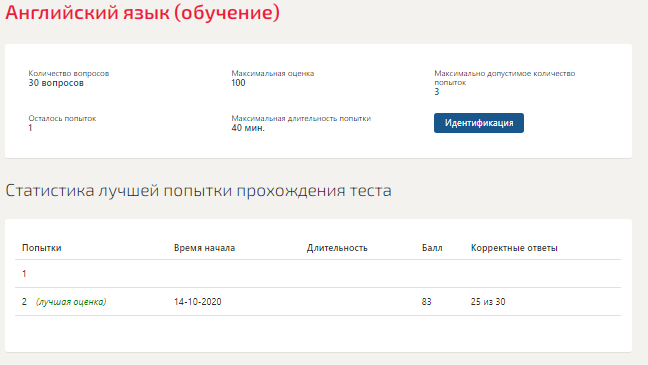Click the Корректные ответы column header

click(514, 248)
